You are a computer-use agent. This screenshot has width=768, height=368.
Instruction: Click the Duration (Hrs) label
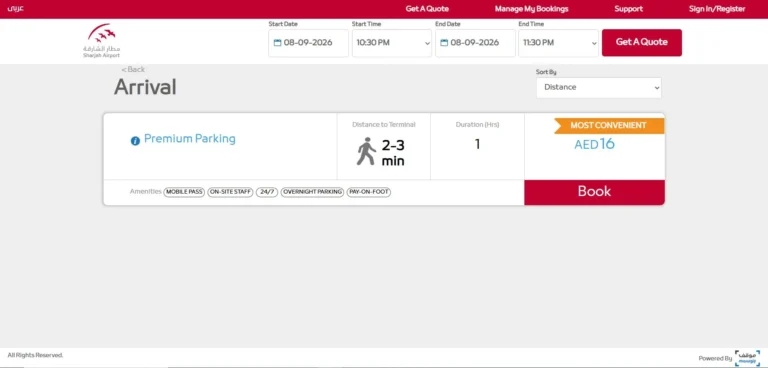click(x=478, y=124)
